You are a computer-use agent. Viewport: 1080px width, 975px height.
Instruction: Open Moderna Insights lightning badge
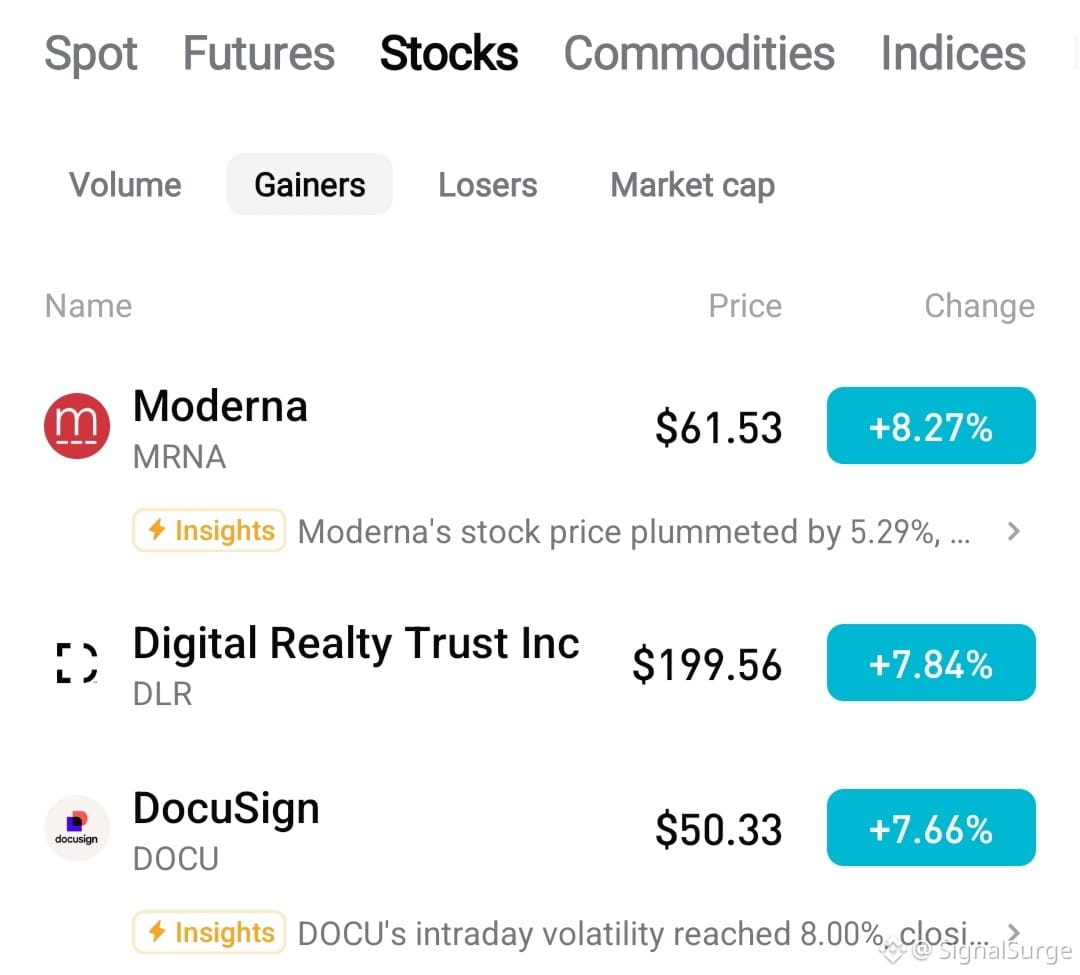coord(209,530)
